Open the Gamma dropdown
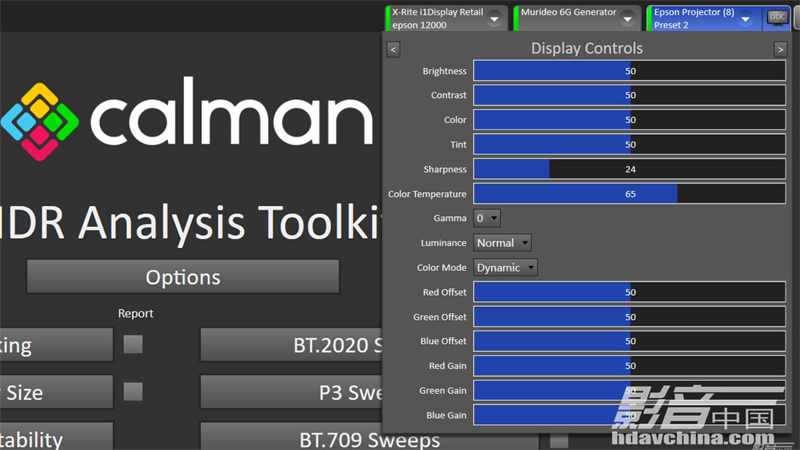 pos(487,218)
